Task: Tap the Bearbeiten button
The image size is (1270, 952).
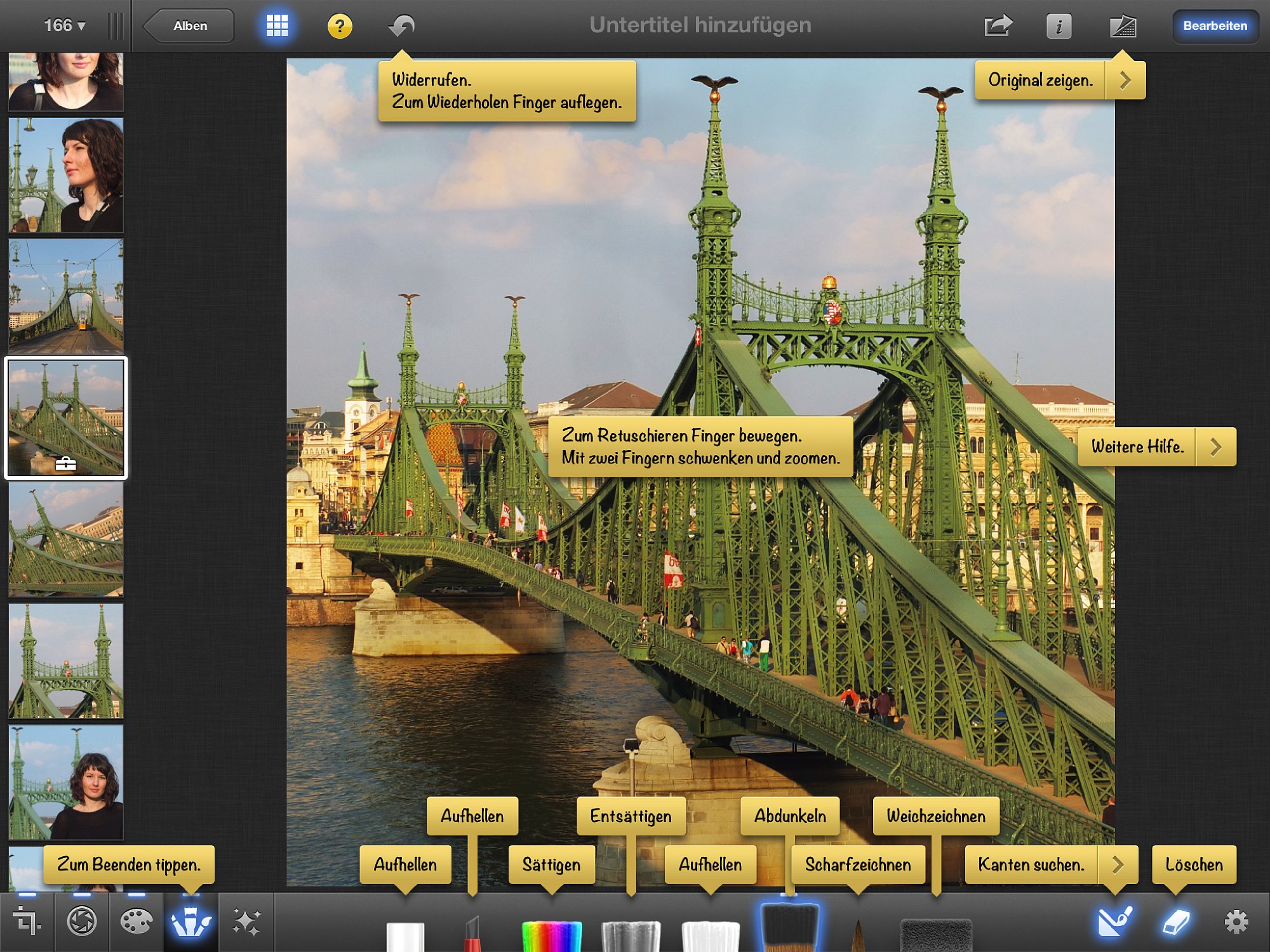Action: [x=1215, y=26]
